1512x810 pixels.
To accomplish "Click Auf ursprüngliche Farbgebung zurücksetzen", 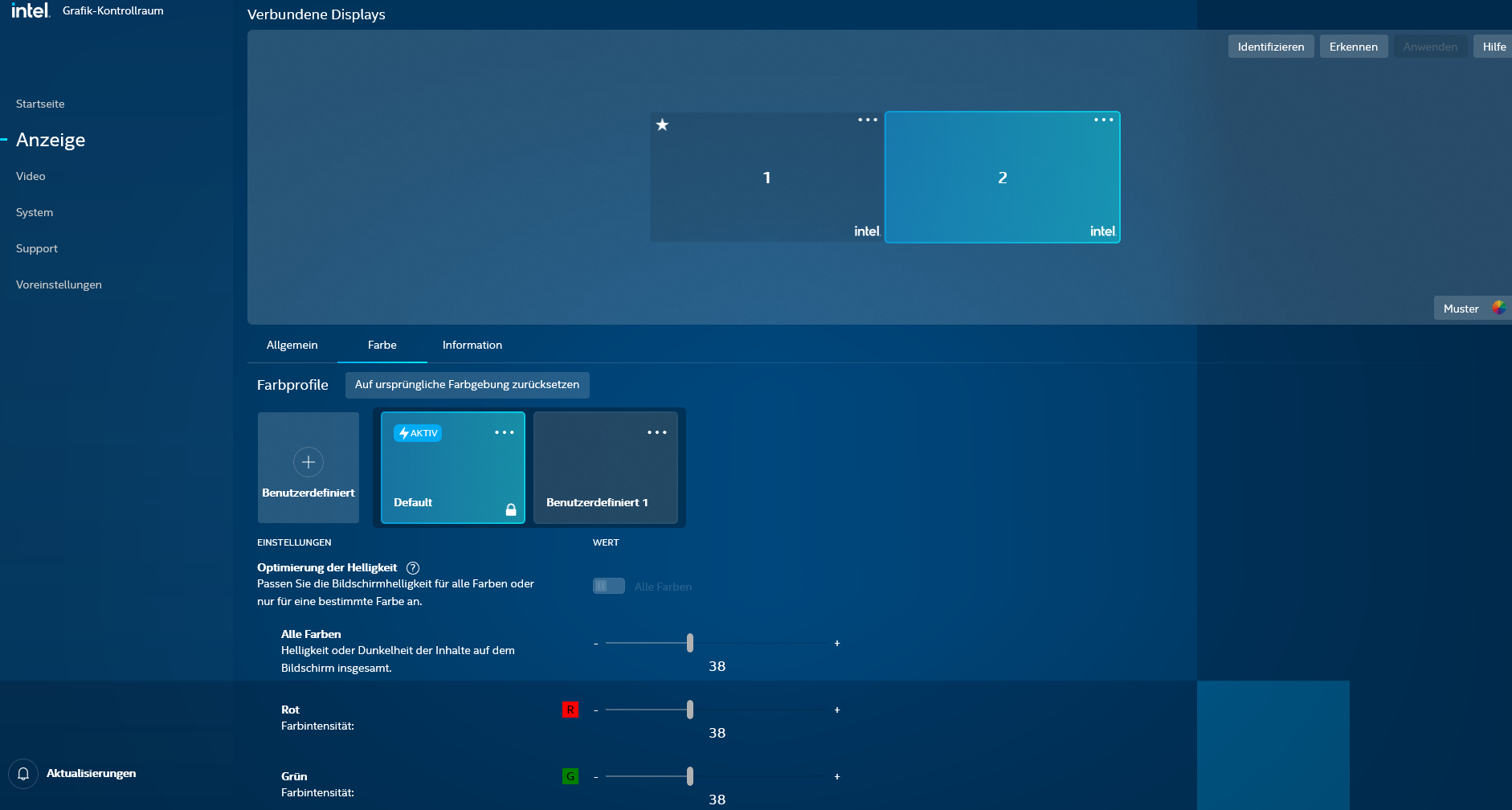I will [468, 385].
